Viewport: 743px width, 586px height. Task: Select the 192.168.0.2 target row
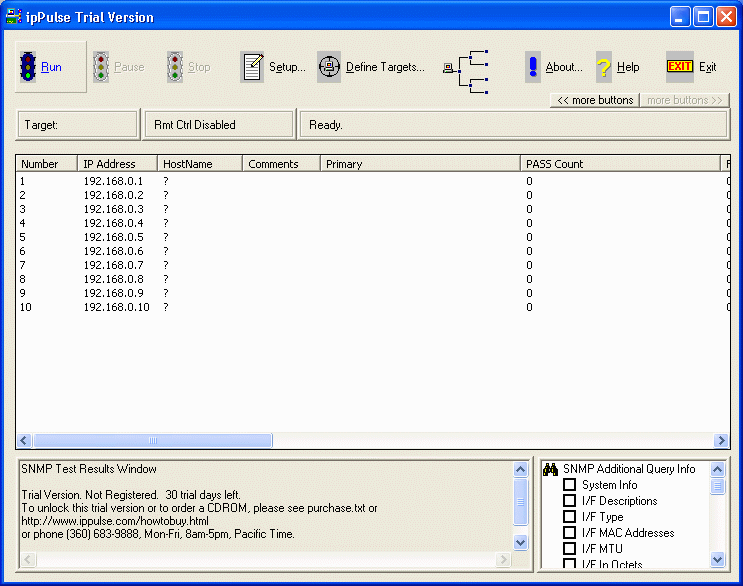[372, 195]
